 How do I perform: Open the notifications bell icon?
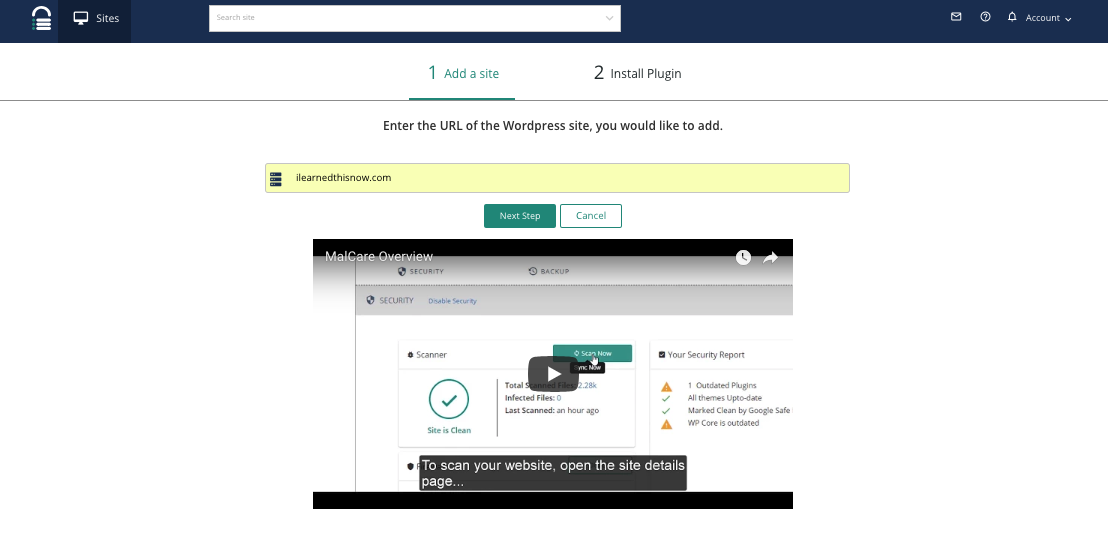click(x=1012, y=17)
